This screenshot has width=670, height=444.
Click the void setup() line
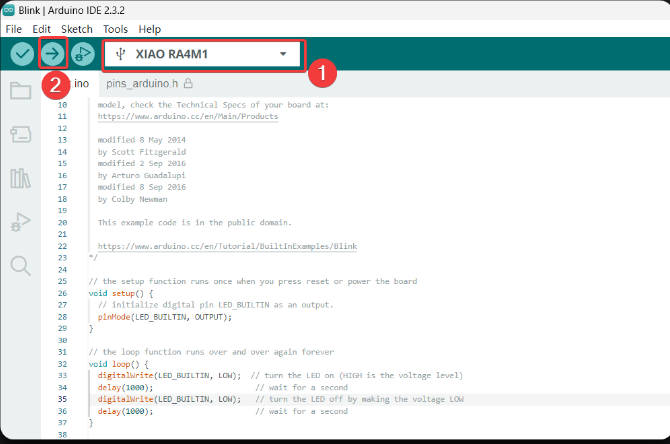pos(120,293)
